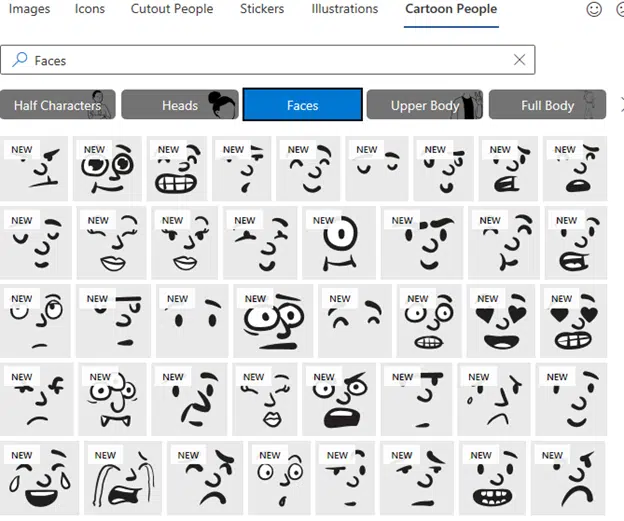
Task: Choose the vampire fangs face
Action: pyautogui.click(x=113, y=399)
